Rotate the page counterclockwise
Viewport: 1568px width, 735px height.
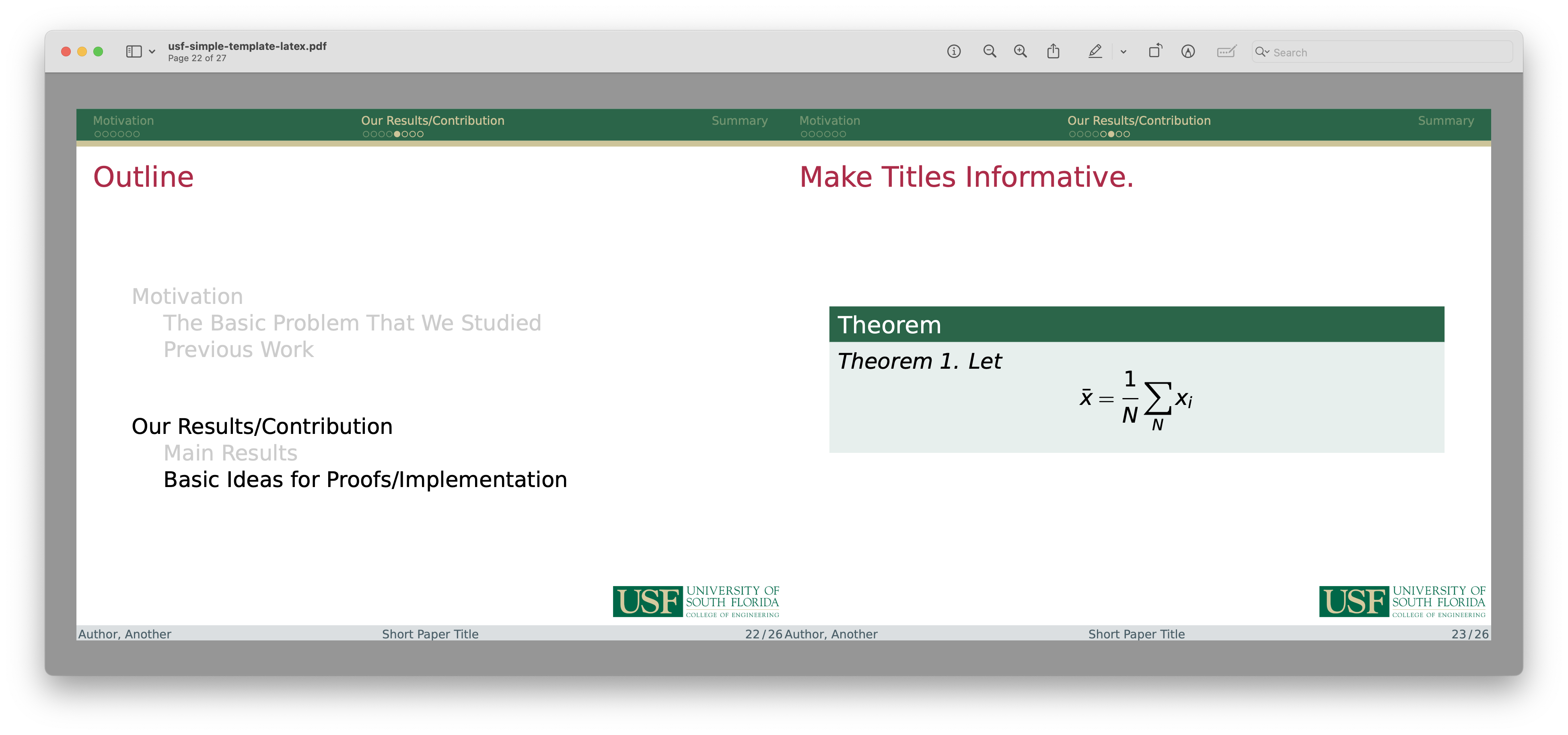point(1155,52)
